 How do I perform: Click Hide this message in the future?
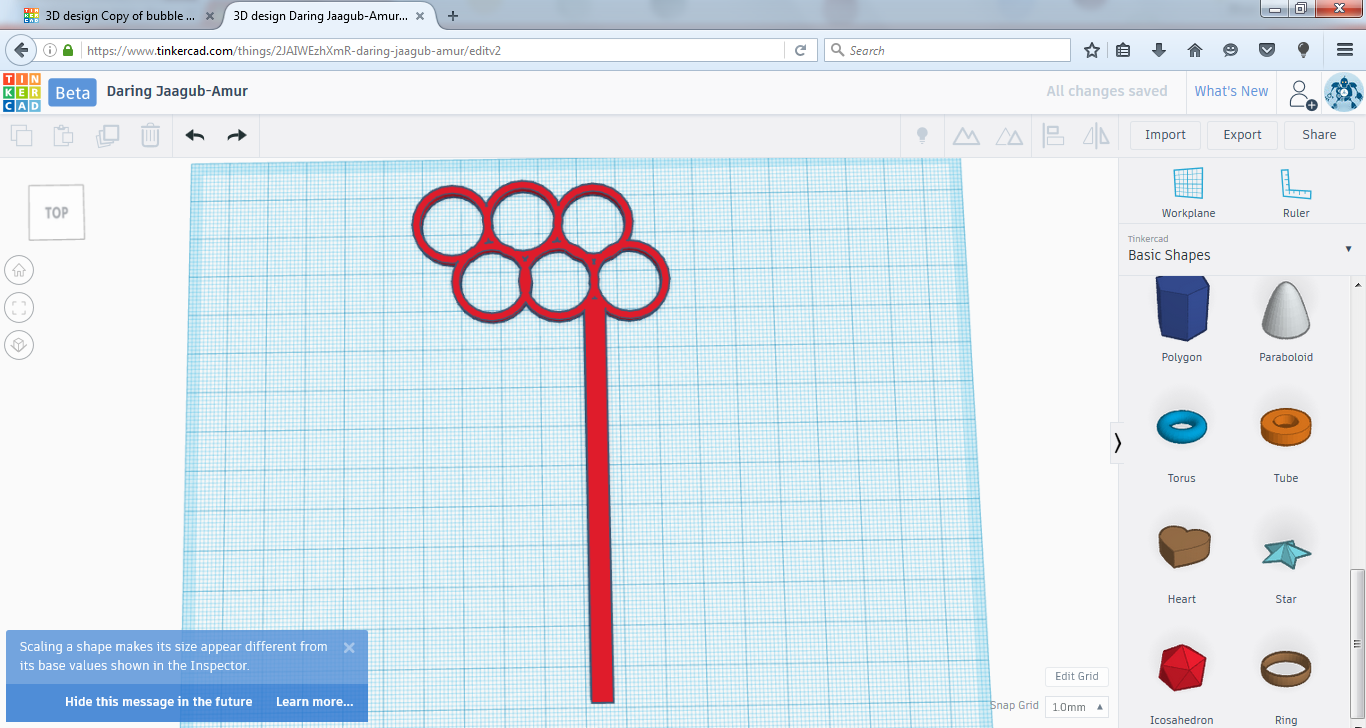[158, 702]
